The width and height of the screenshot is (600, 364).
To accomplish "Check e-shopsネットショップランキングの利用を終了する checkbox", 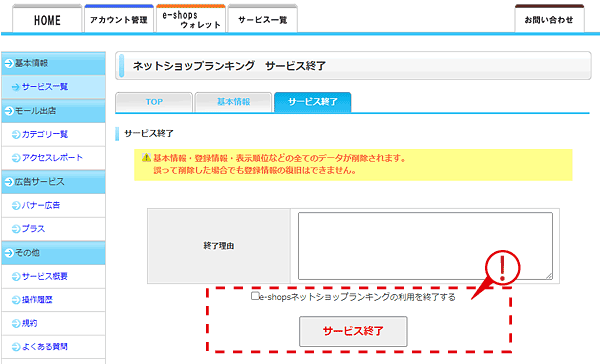I will 255,296.
